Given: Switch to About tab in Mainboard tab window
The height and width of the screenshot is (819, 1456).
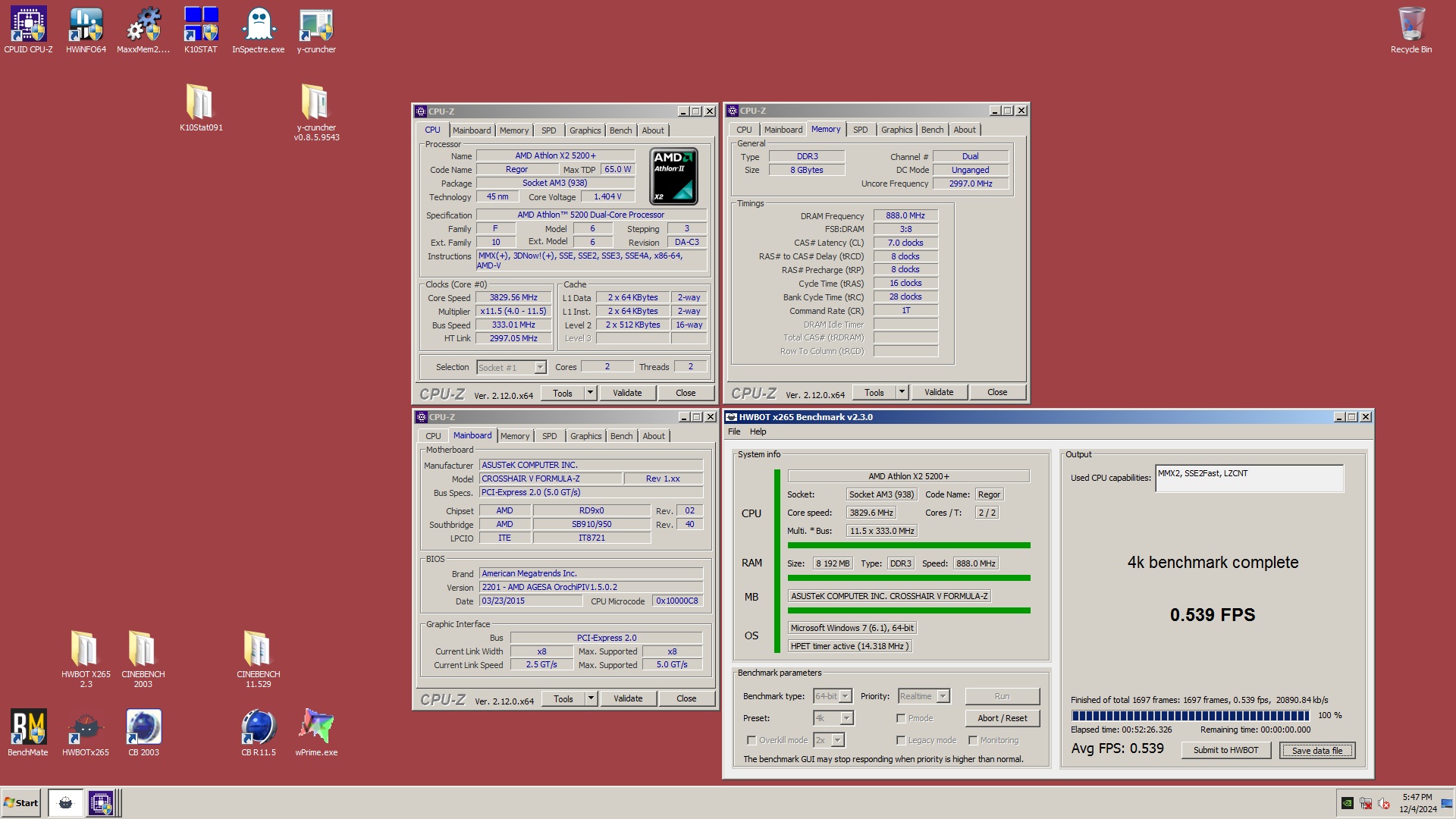Looking at the screenshot, I should point(654,436).
